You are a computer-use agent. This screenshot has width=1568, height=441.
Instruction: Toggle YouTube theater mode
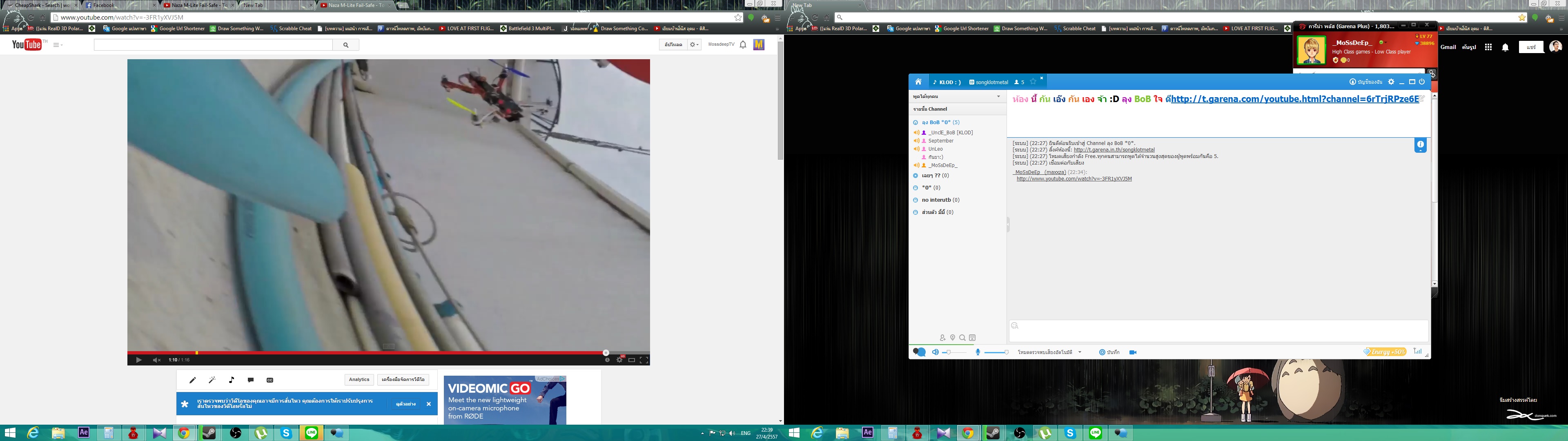(x=631, y=360)
